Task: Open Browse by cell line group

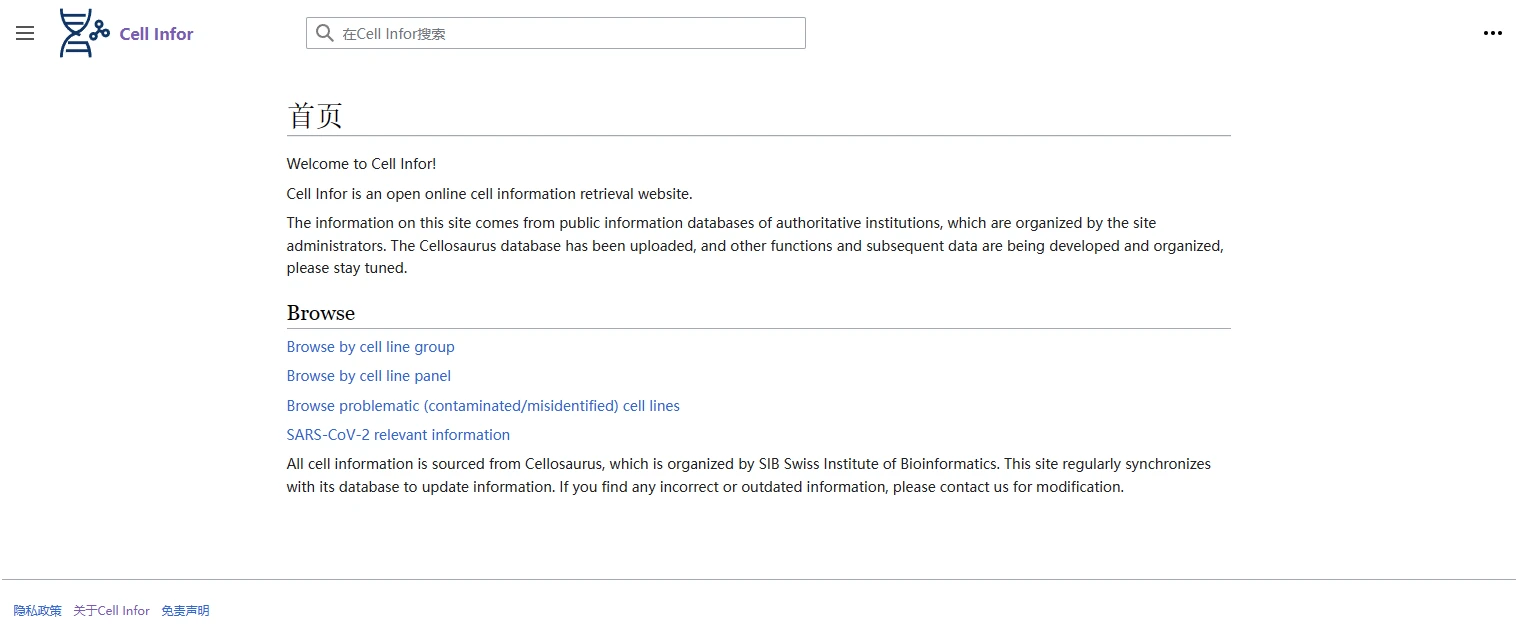Action: 370,347
